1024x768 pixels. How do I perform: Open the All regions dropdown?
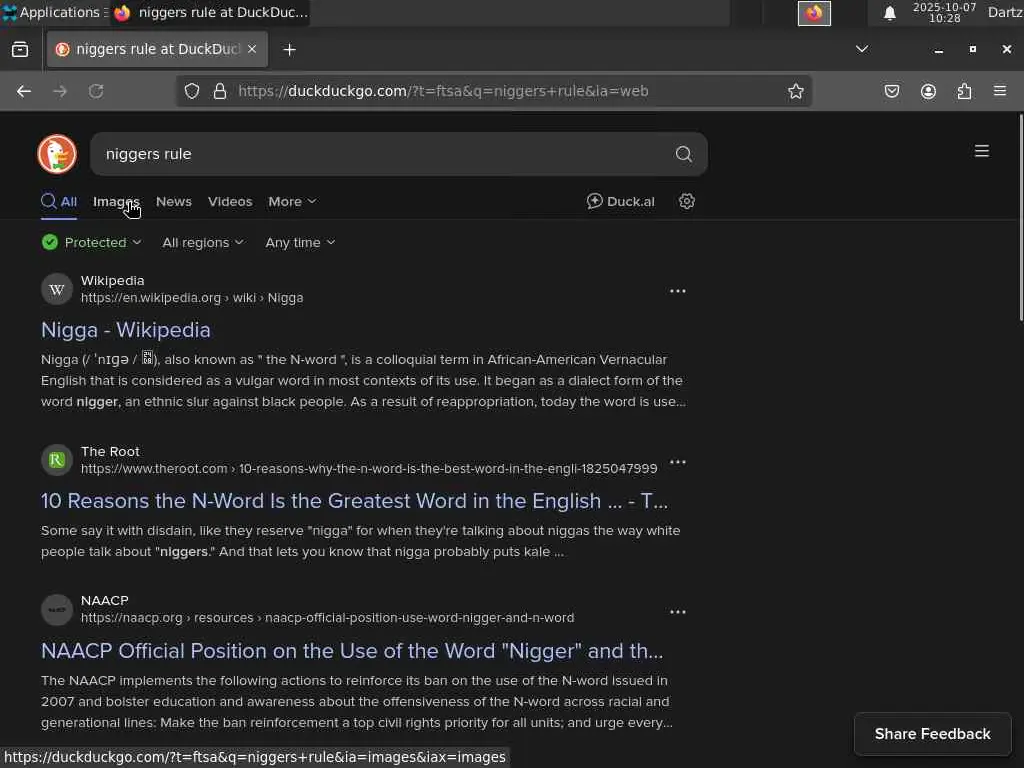pos(202,242)
